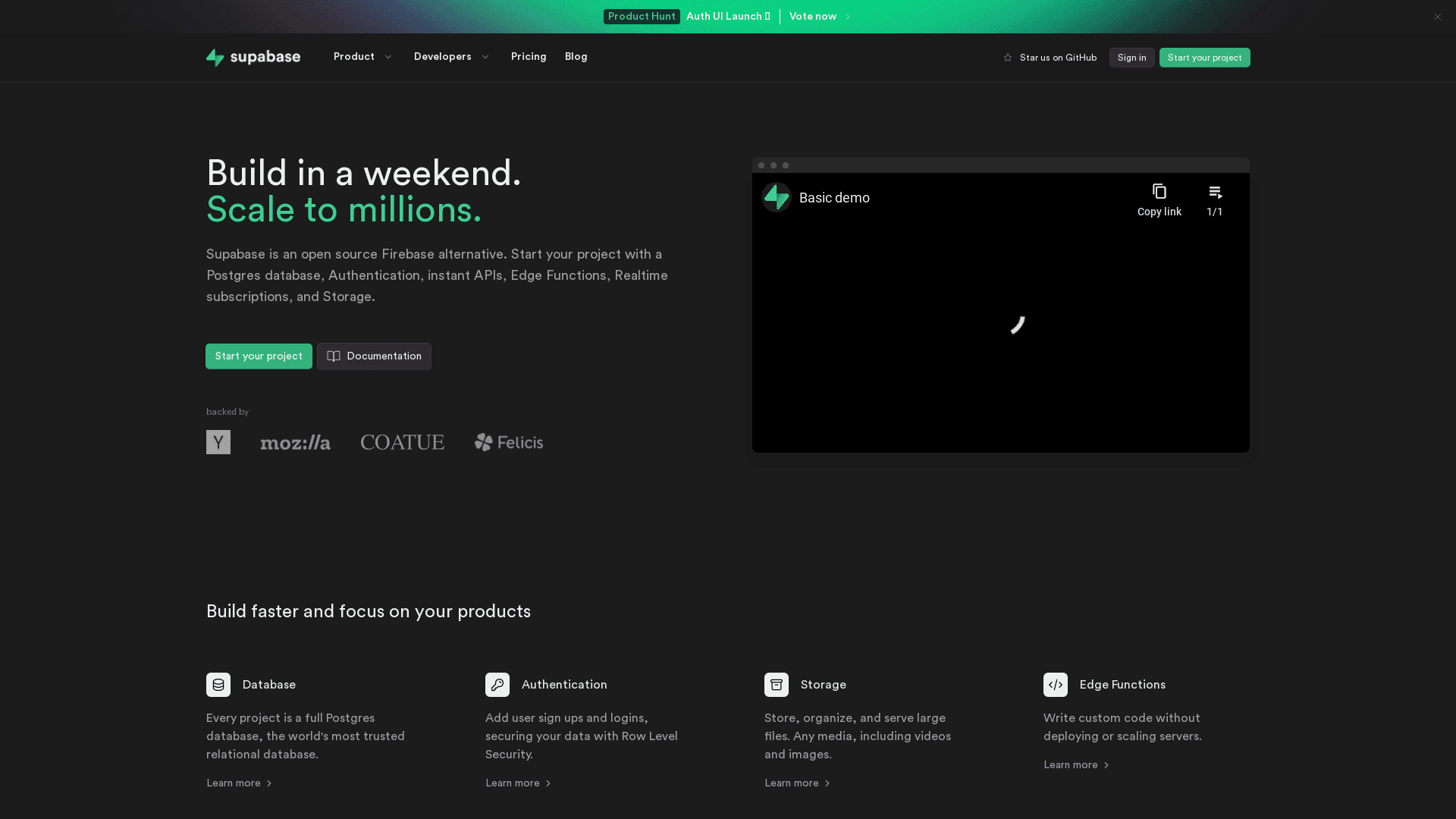Dismiss the Product Hunt announcement banner

click(1437, 17)
